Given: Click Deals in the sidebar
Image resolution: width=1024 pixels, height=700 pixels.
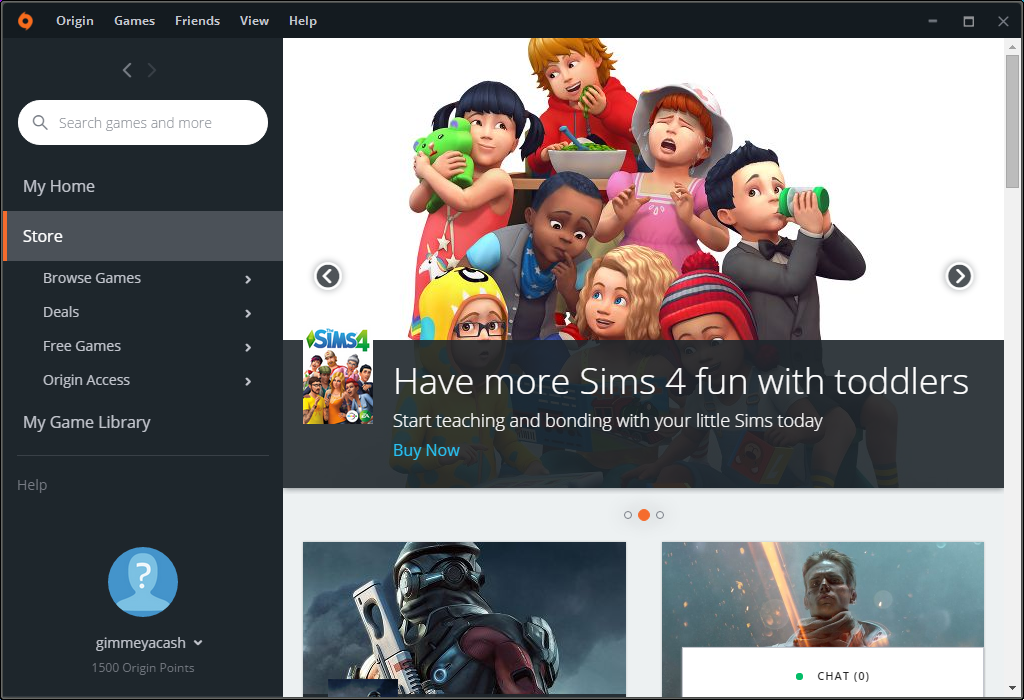Looking at the screenshot, I should click(x=61, y=312).
